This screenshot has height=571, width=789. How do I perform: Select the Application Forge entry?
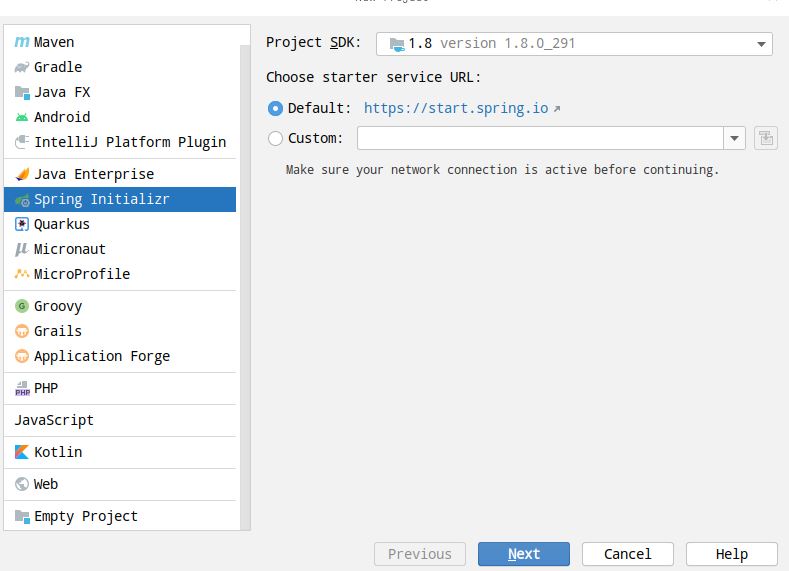pos(120,356)
